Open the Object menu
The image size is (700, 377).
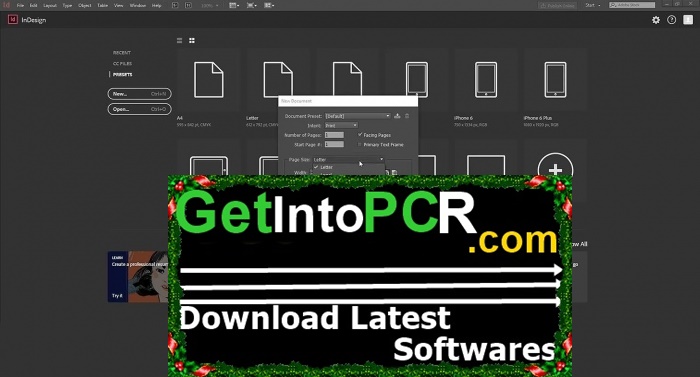pyautogui.click(x=85, y=5)
